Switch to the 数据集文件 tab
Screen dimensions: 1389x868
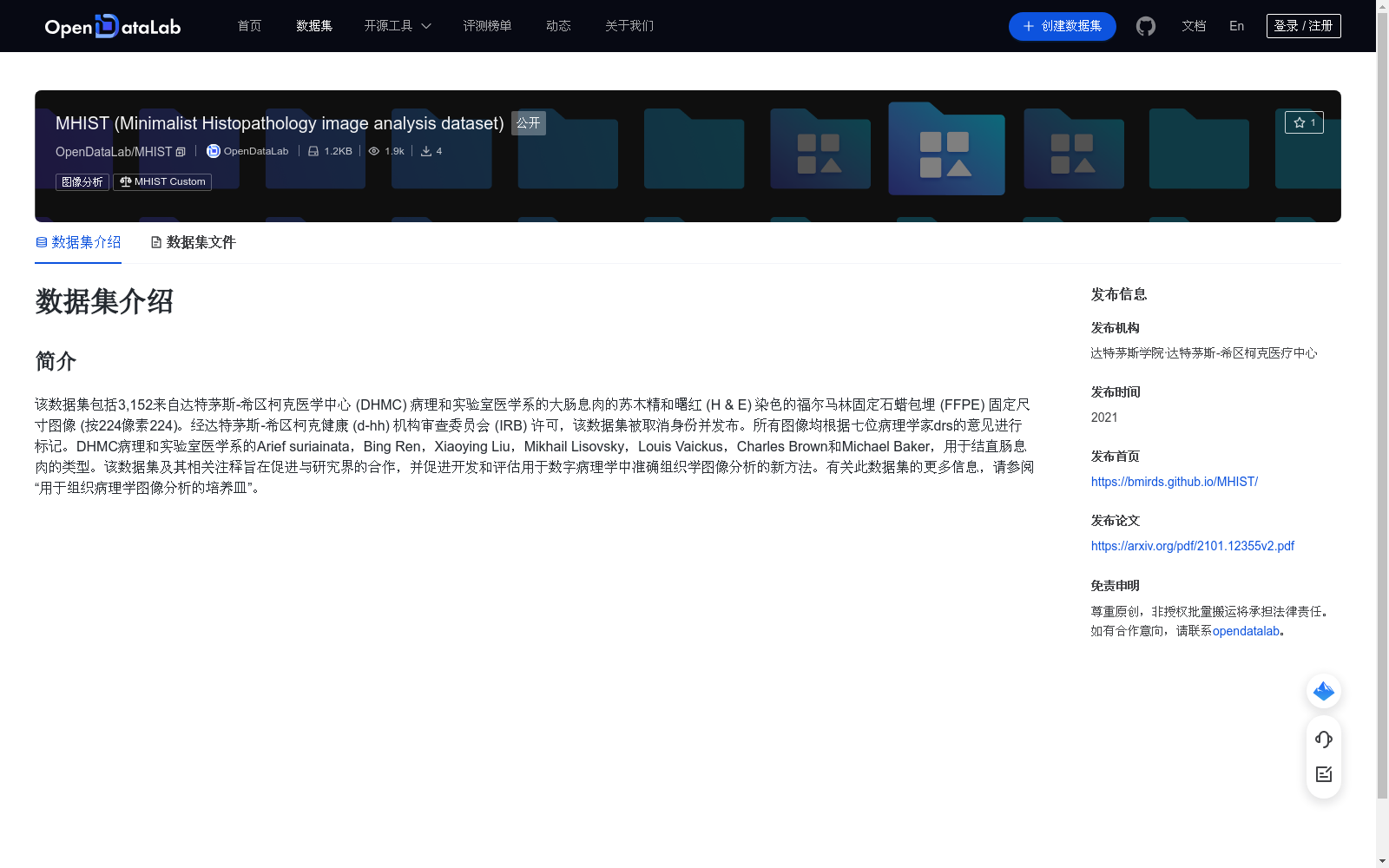193,242
